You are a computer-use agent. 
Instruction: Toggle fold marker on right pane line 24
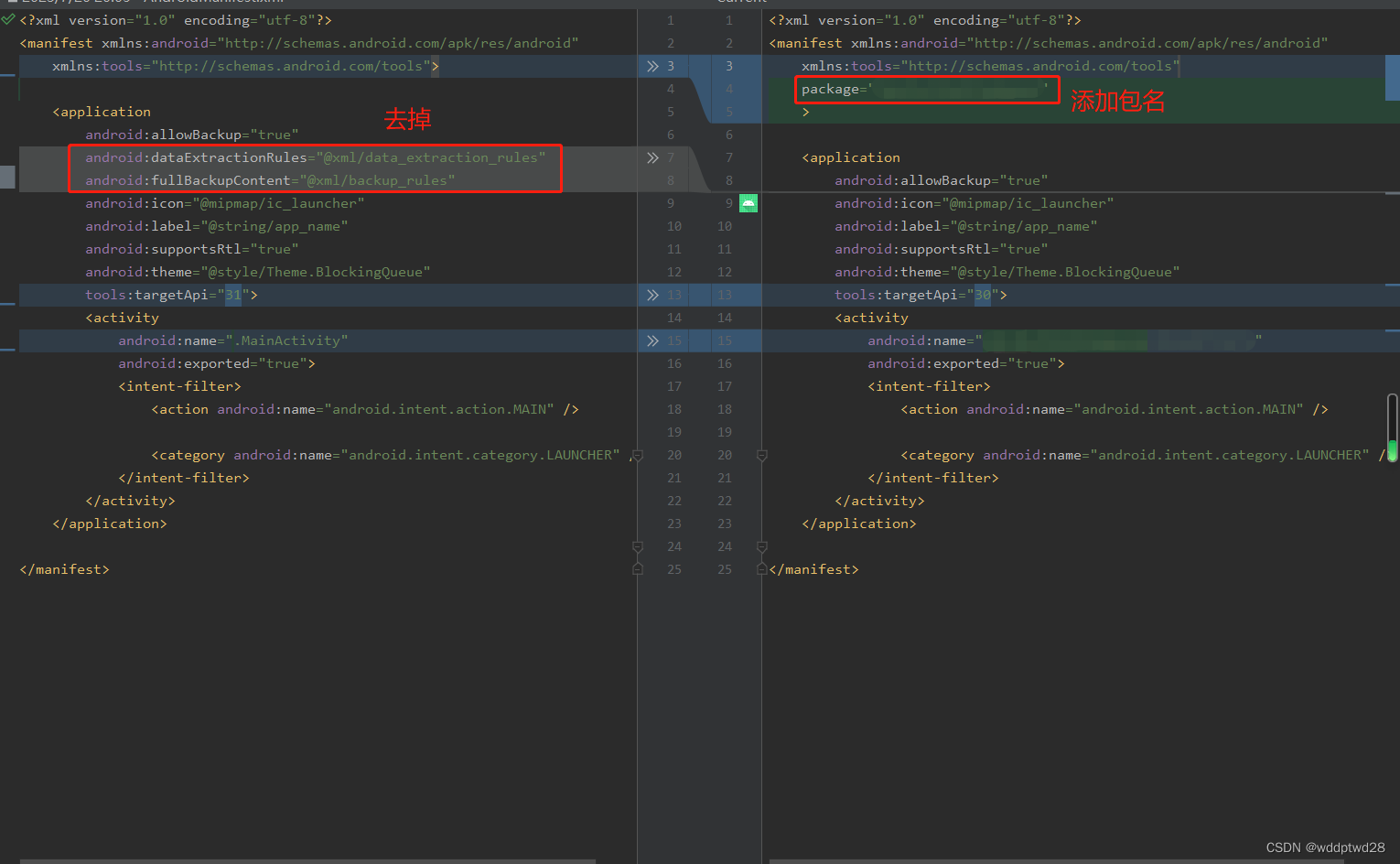pyautogui.click(x=762, y=546)
